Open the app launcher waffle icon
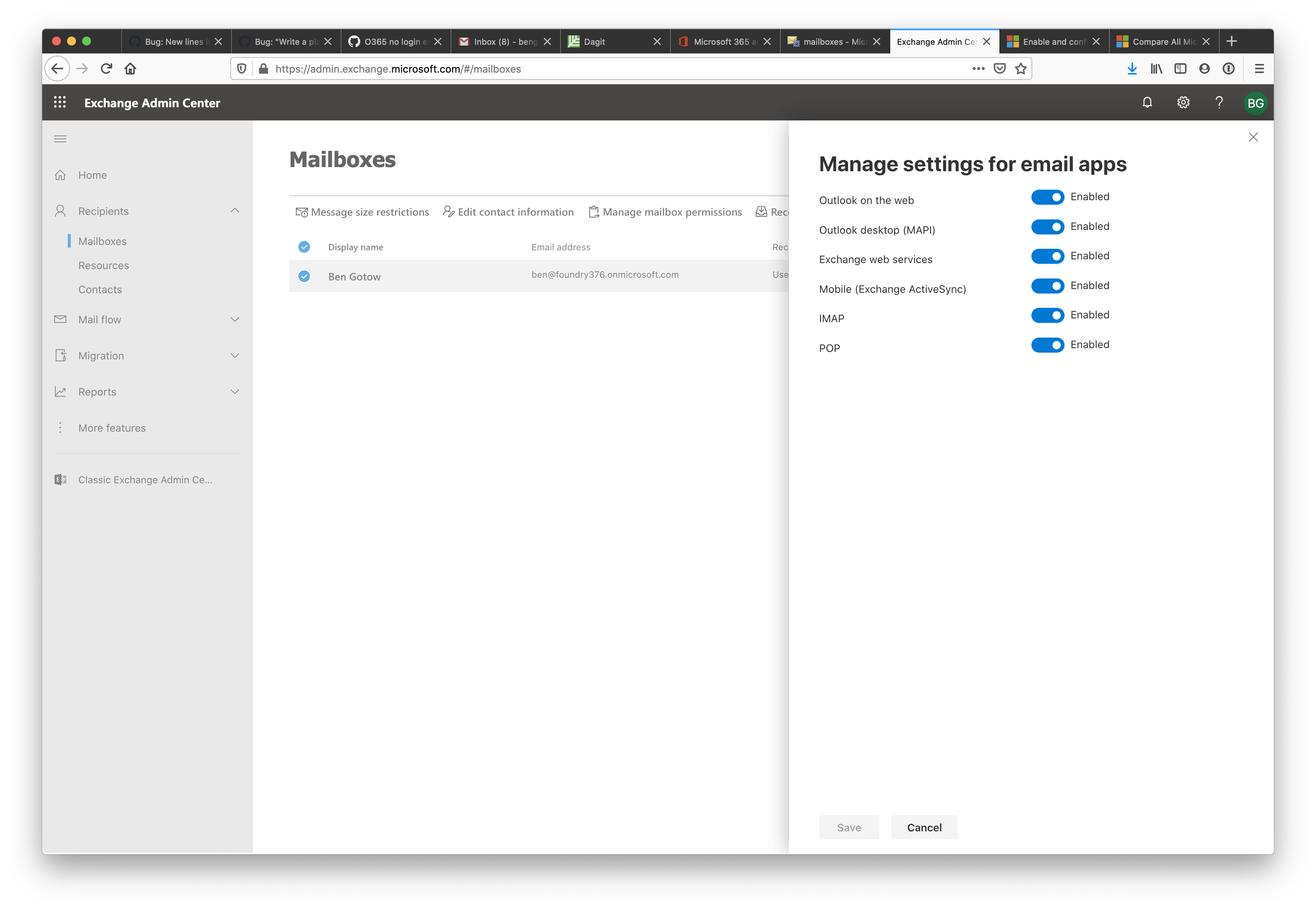 [x=60, y=103]
